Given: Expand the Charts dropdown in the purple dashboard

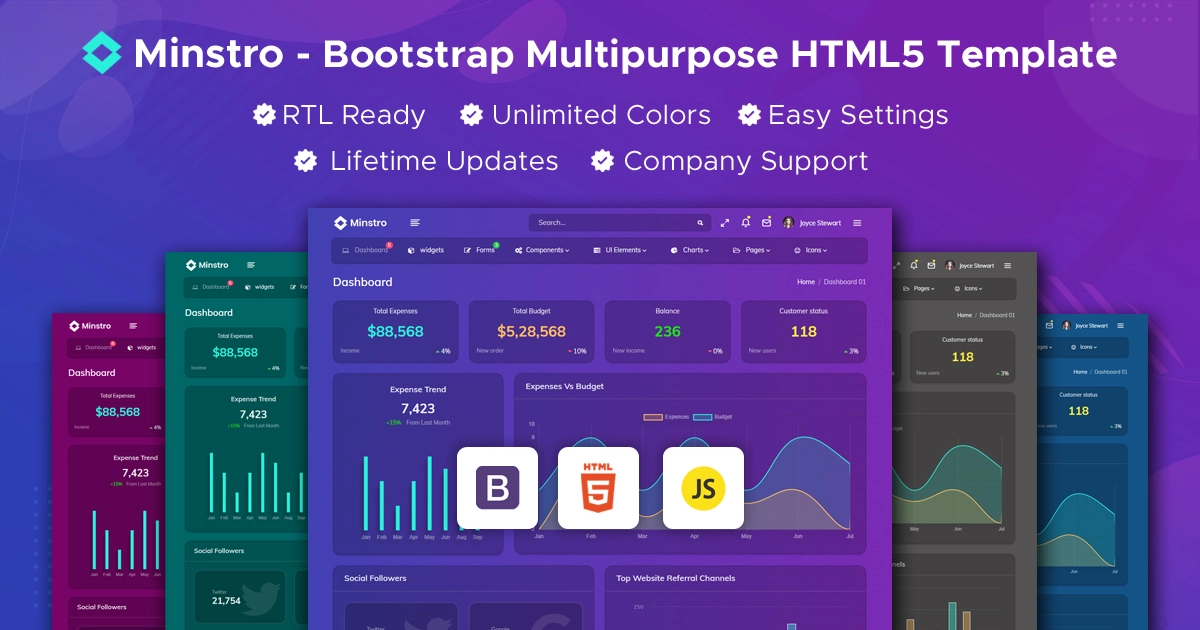Looking at the screenshot, I should 690,250.
